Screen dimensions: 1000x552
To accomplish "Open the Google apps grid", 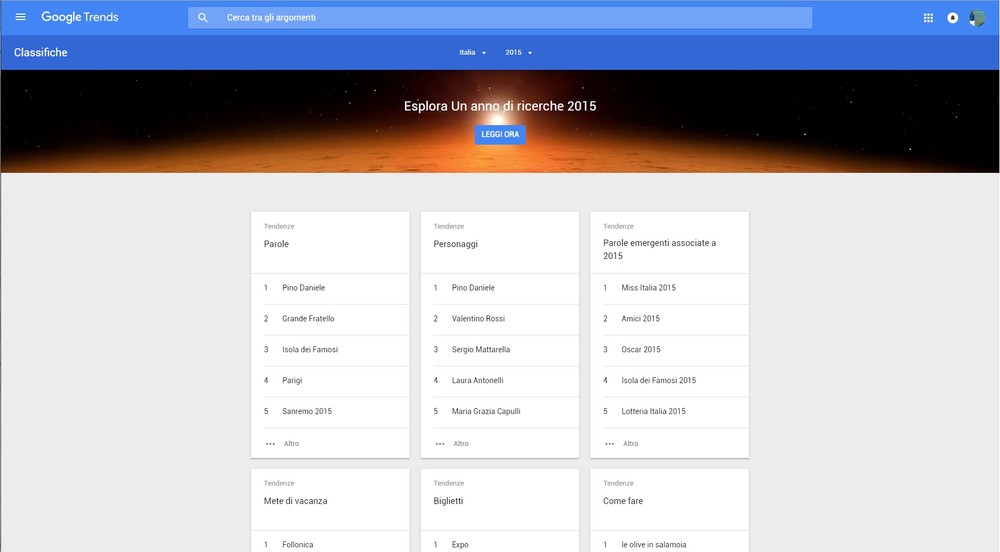I will (x=929, y=18).
